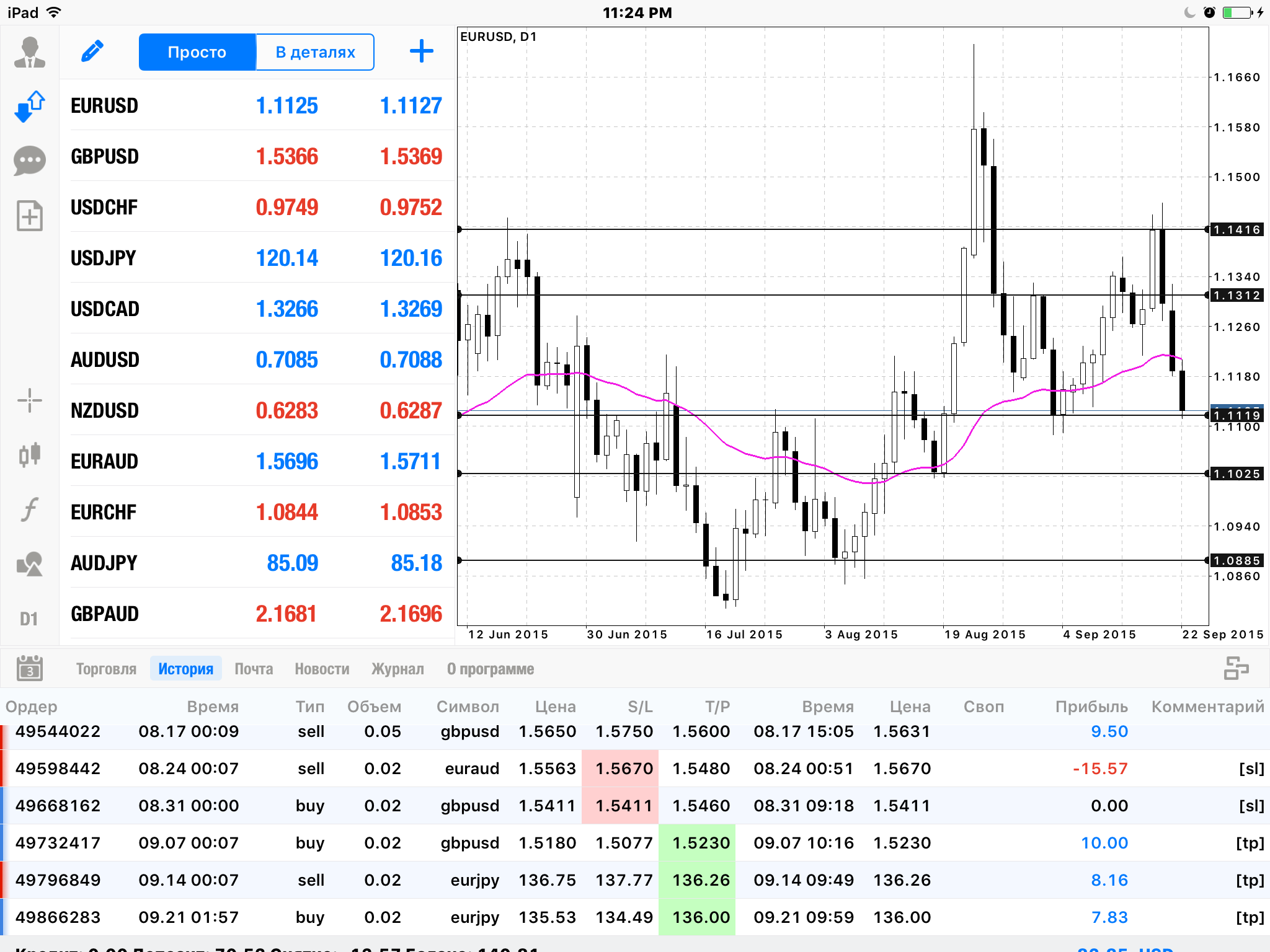Tap the -15.57 profit value

(1100, 769)
